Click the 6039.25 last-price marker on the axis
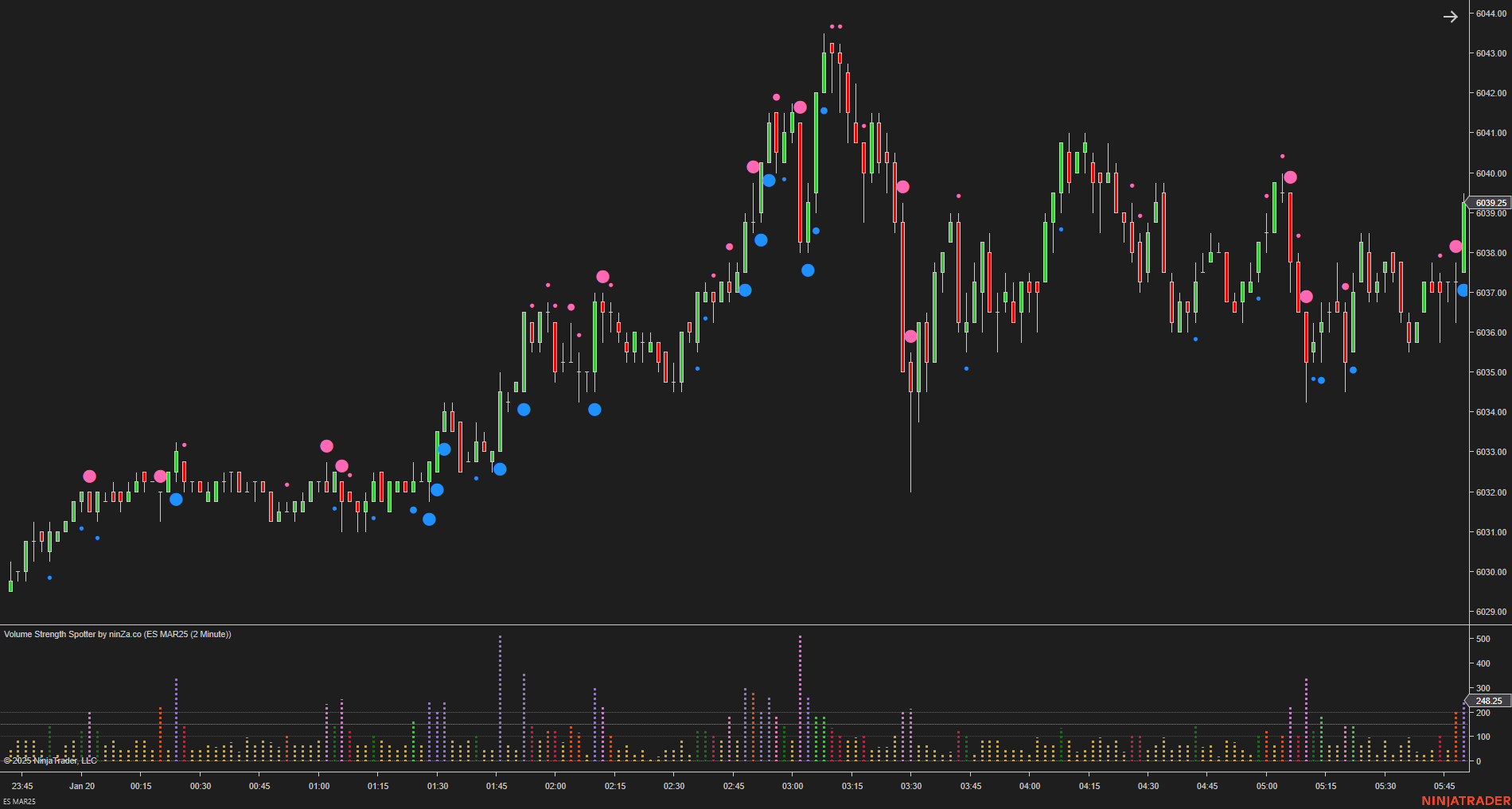Viewport: 1512px width, 809px height. coord(1490,203)
